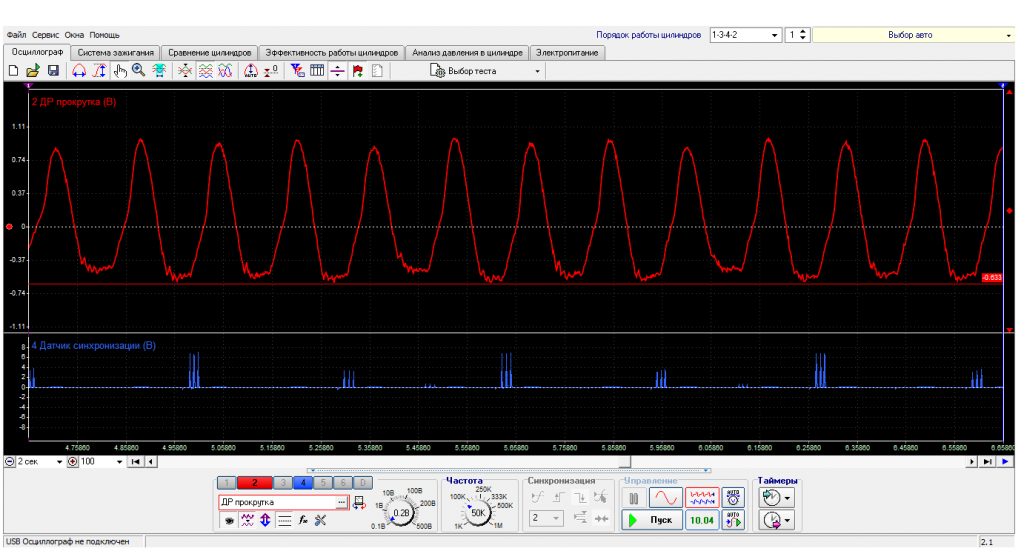Click the vertical compress waveform icon
The height and width of the screenshot is (551, 1024).
point(185,71)
